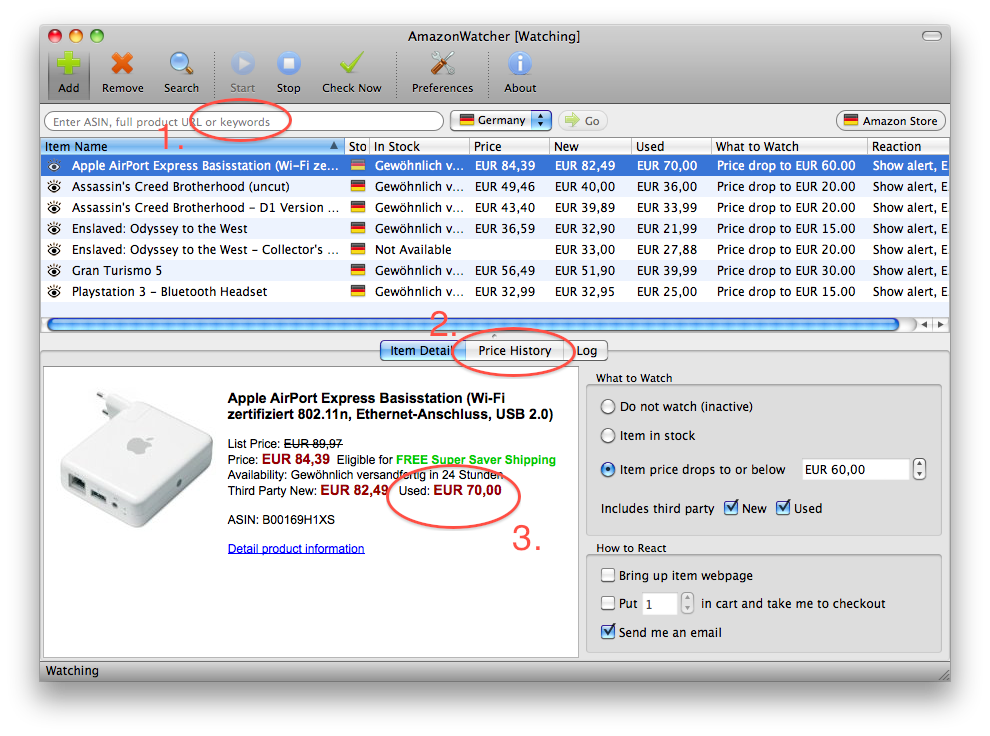Click flag in Playstation 3 Bluetooth Headset row

point(358,291)
